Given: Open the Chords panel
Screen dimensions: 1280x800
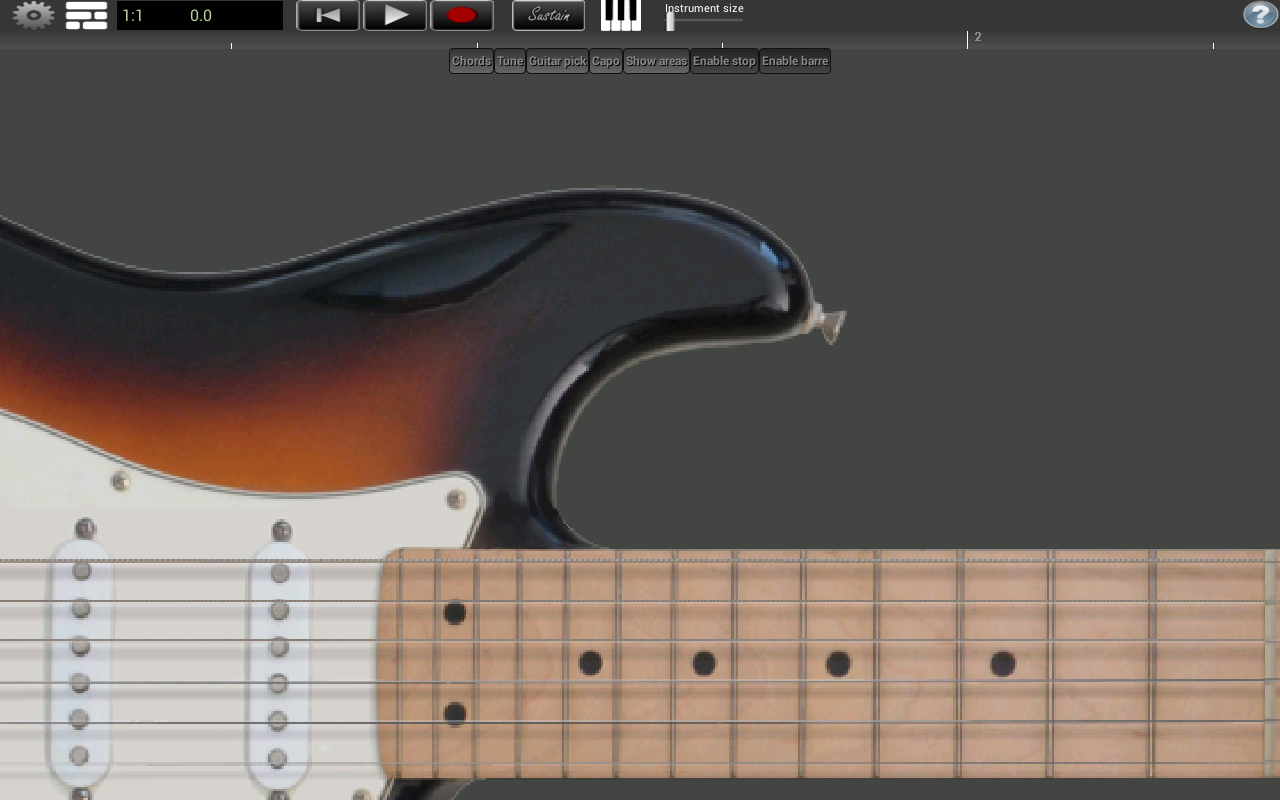Looking at the screenshot, I should tap(470, 61).
